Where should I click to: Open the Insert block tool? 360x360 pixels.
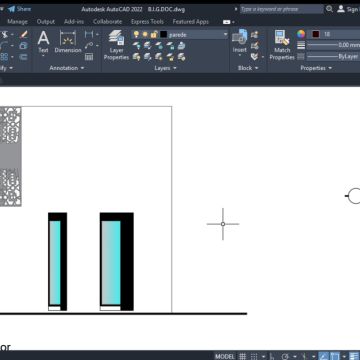(x=239, y=41)
